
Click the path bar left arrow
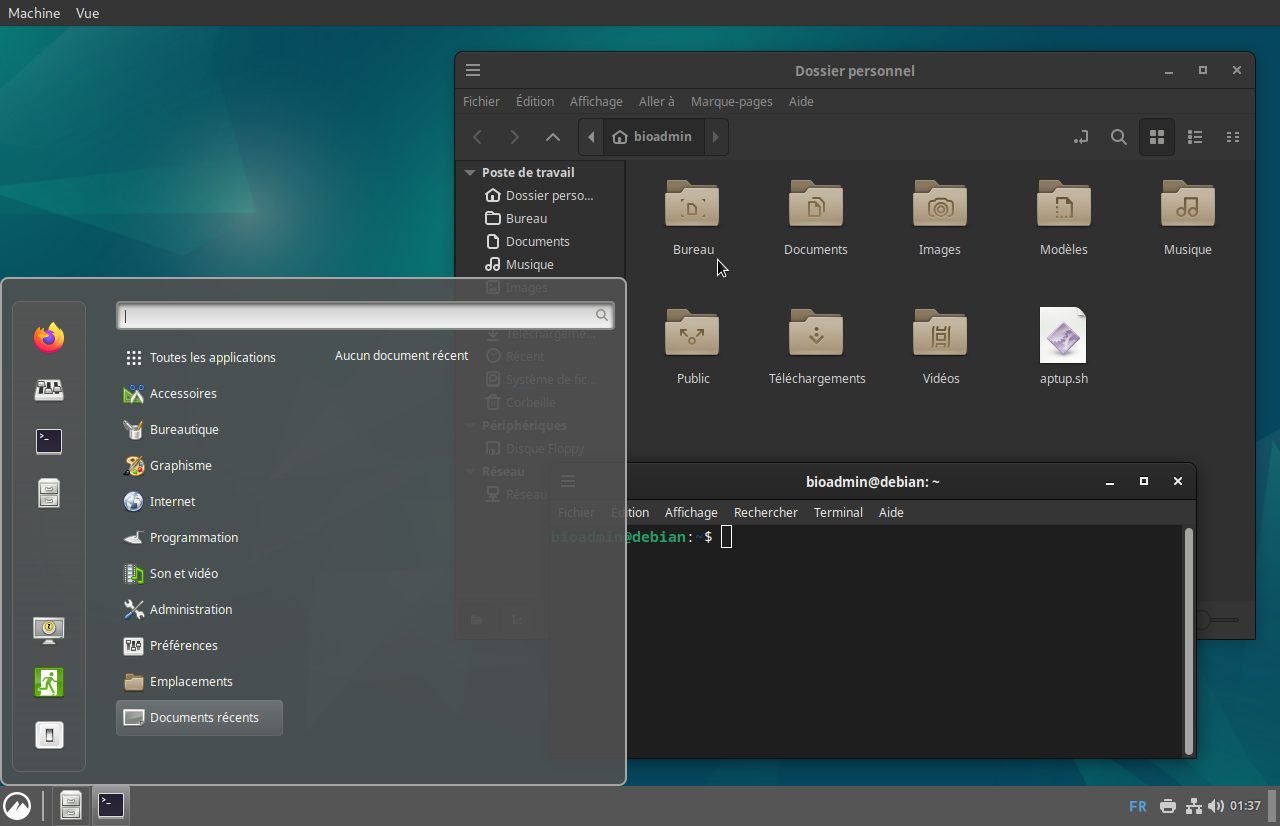[591, 137]
